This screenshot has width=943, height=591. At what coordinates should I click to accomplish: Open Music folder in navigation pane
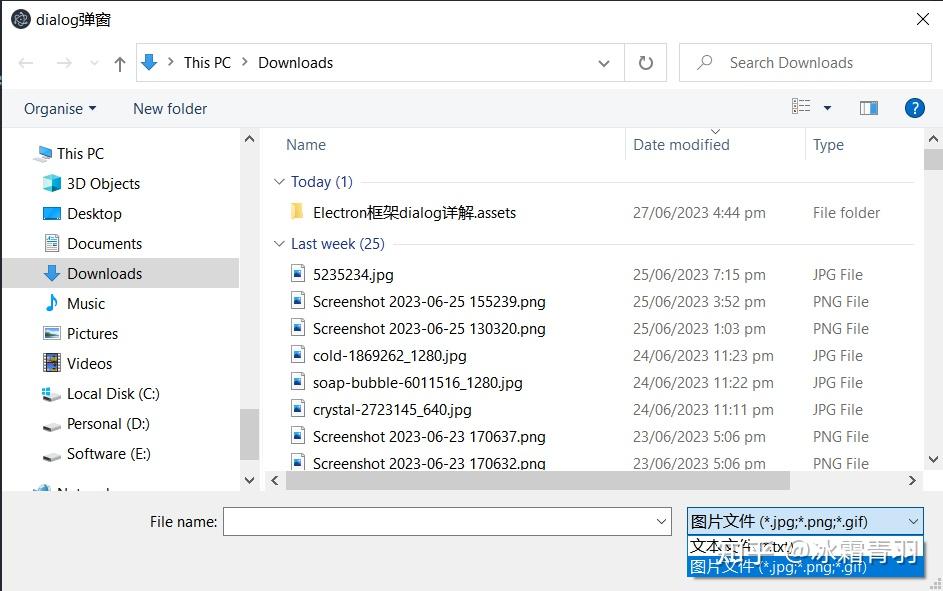coord(86,304)
